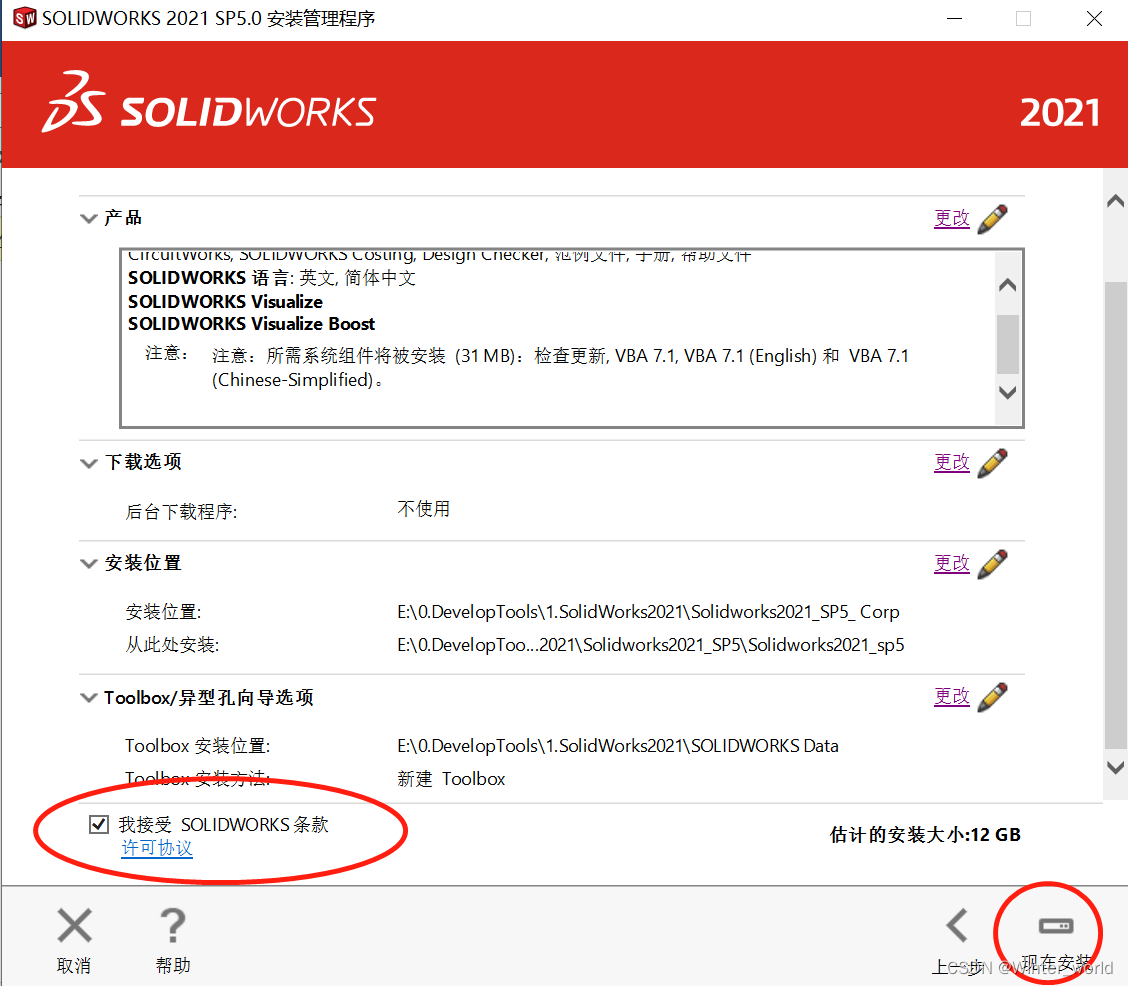Viewport: 1128px width, 986px height.
Task: Click the 更改 link for 产品
Action: (952, 218)
